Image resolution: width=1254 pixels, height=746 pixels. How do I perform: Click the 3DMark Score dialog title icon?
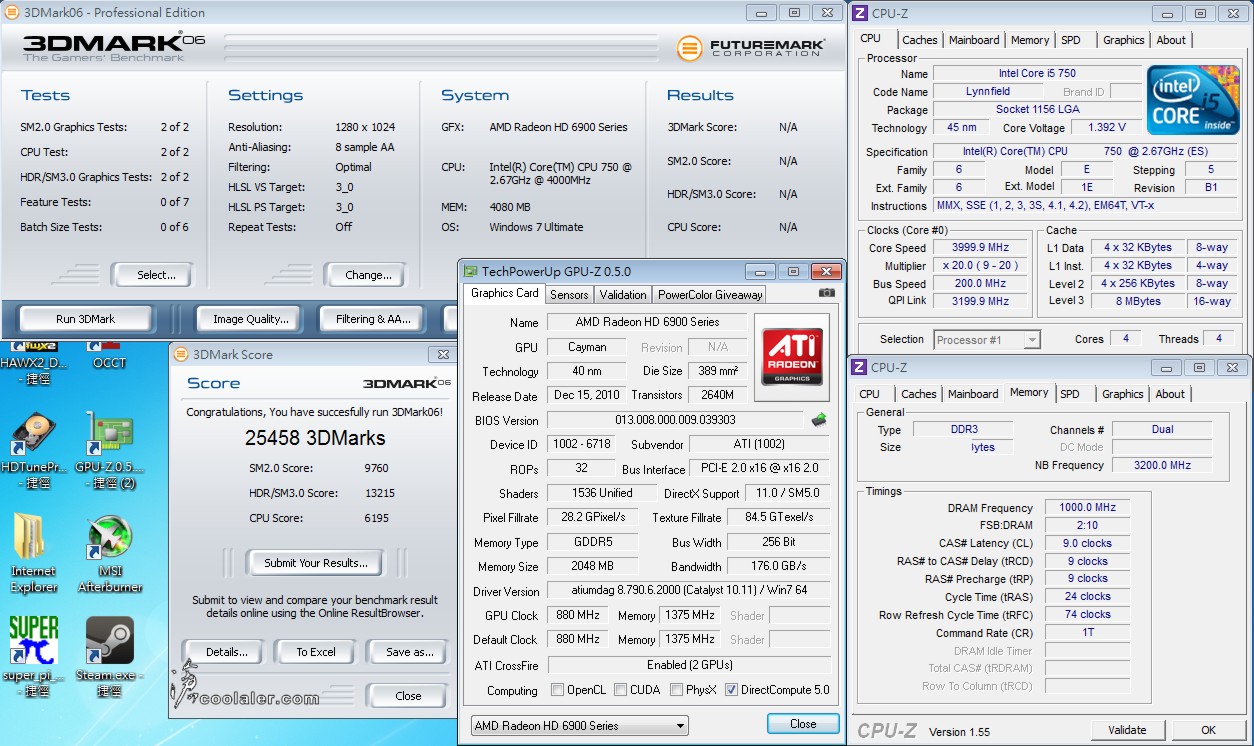coord(181,354)
